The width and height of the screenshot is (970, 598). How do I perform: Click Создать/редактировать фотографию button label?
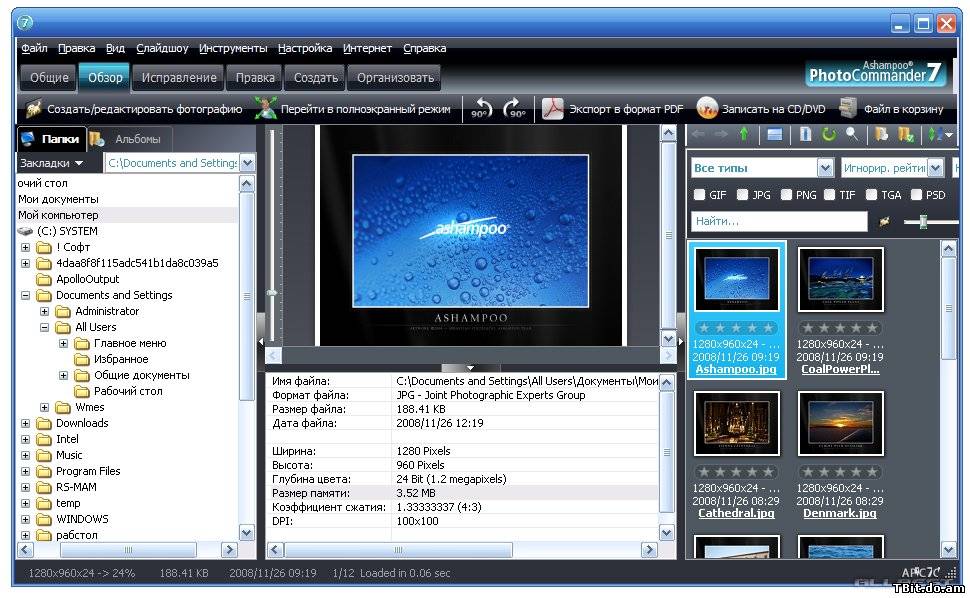145,109
